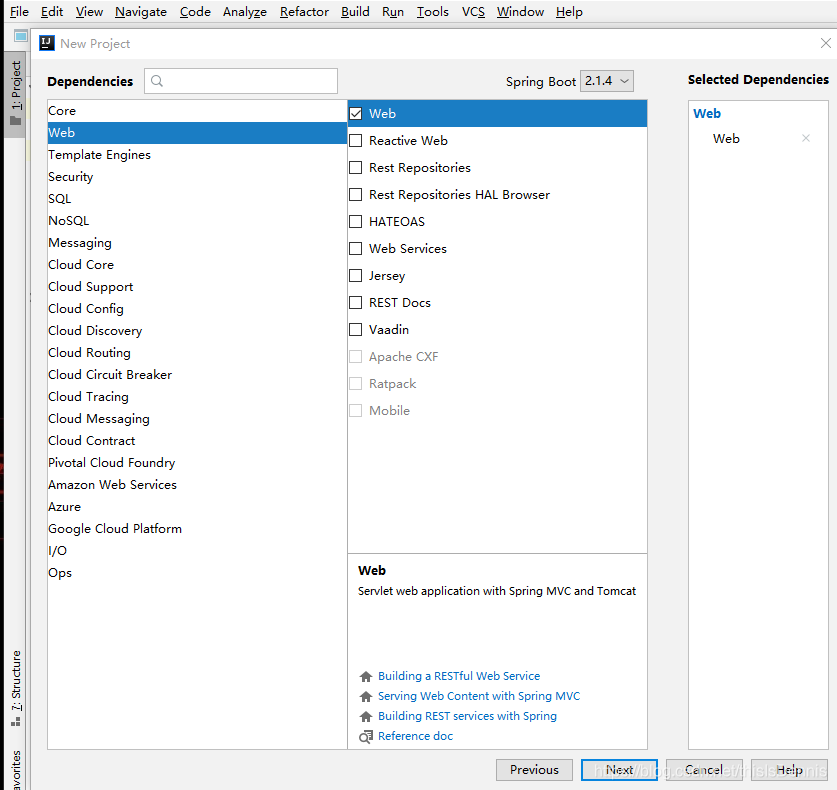
Task: Click the search magnifier icon in the dependencies filter
Action: click(156, 81)
